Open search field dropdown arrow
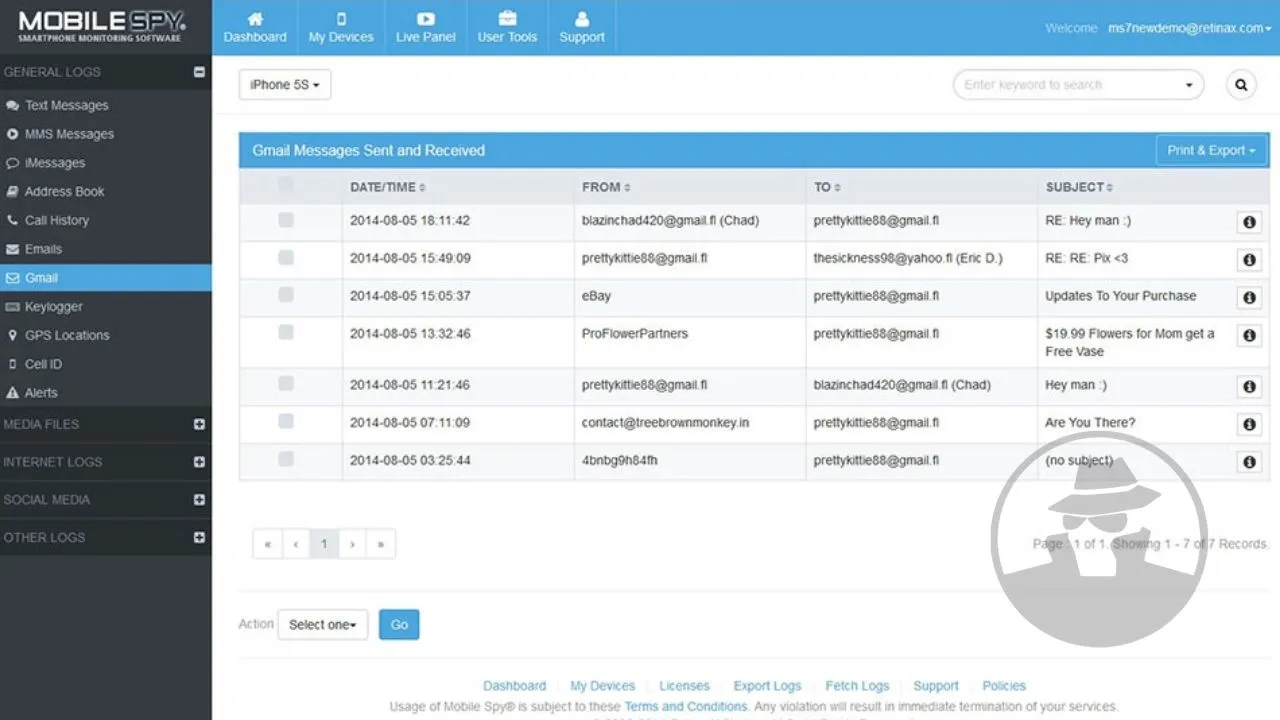 pyautogui.click(x=1189, y=85)
